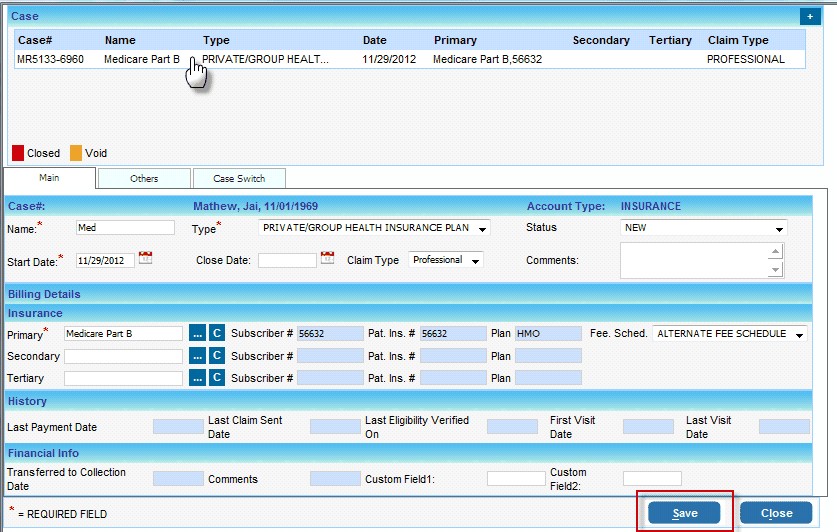Click the C button beside Primary insurance
Screen dimensions: 837x532
click(217, 333)
